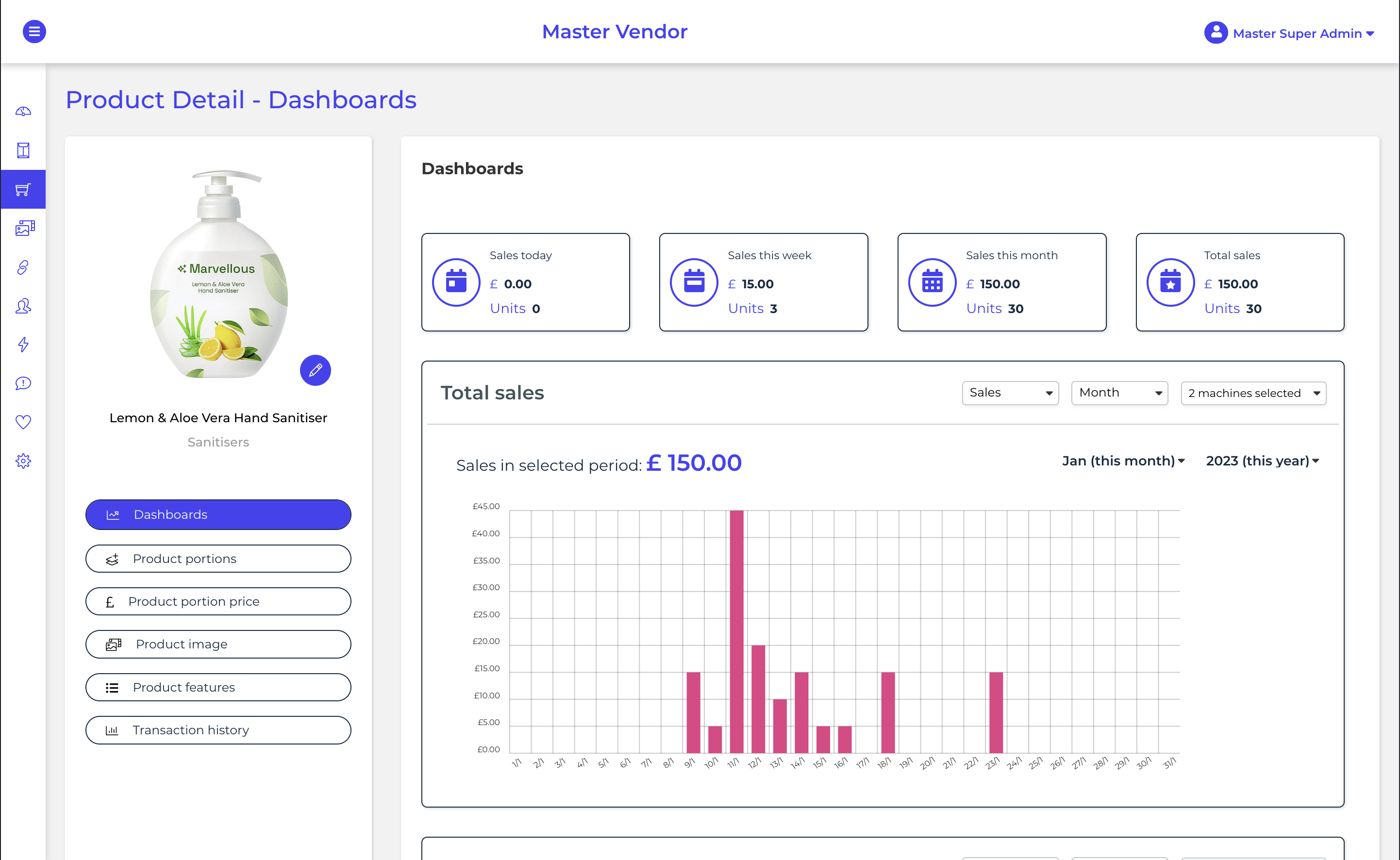Open the images gallery sidebar icon
The width and height of the screenshot is (1400, 860).
tap(24, 228)
